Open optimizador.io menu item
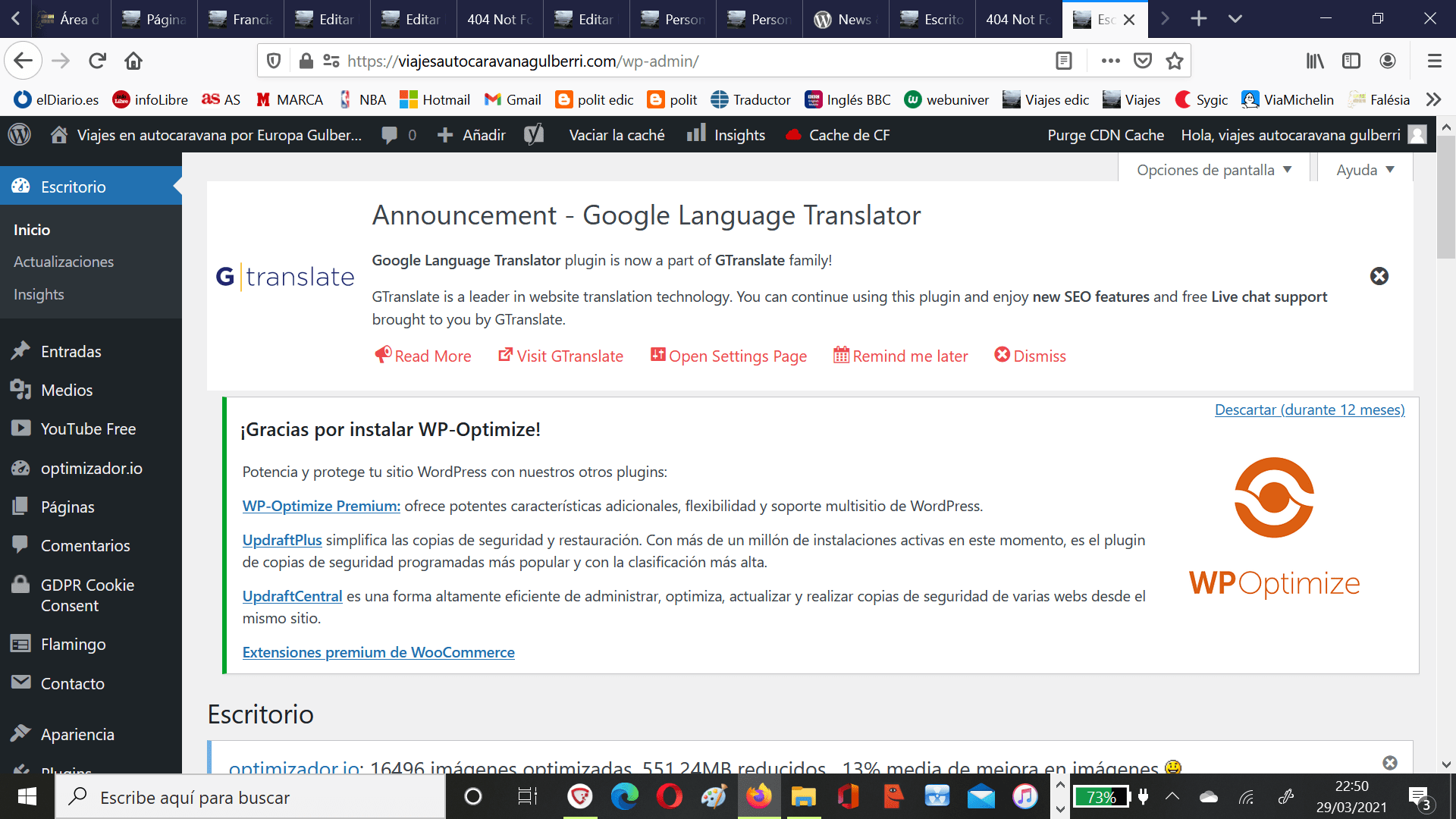The height and width of the screenshot is (819, 1456). [x=91, y=468]
